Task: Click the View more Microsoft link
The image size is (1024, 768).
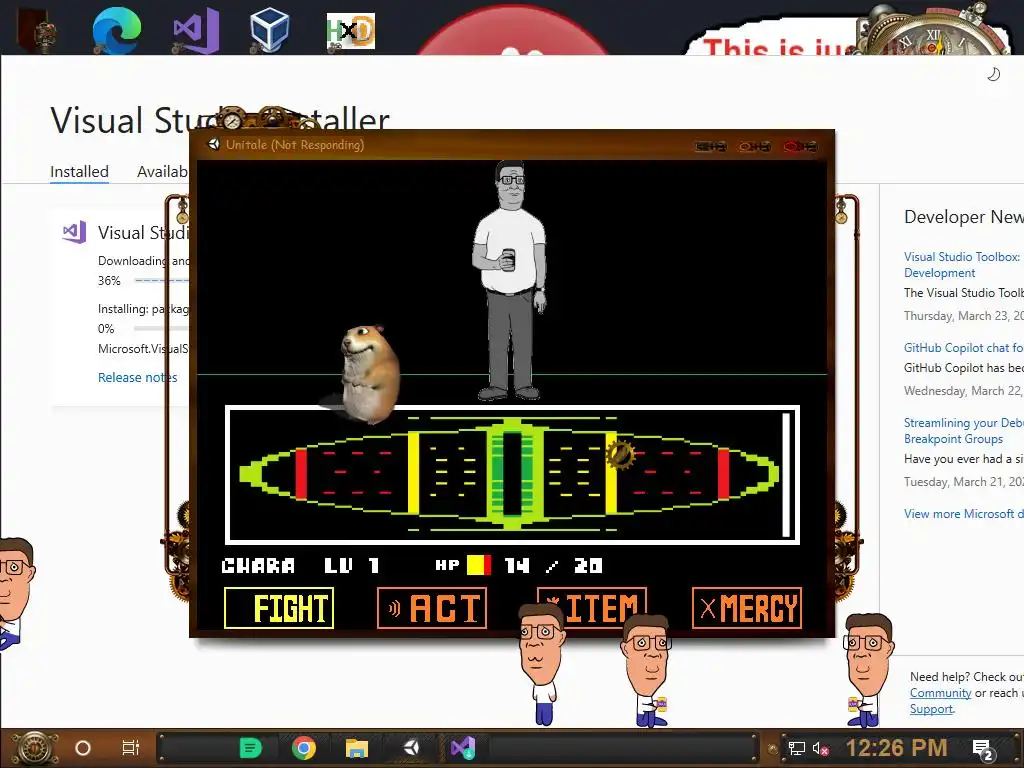Action: (x=963, y=514)
